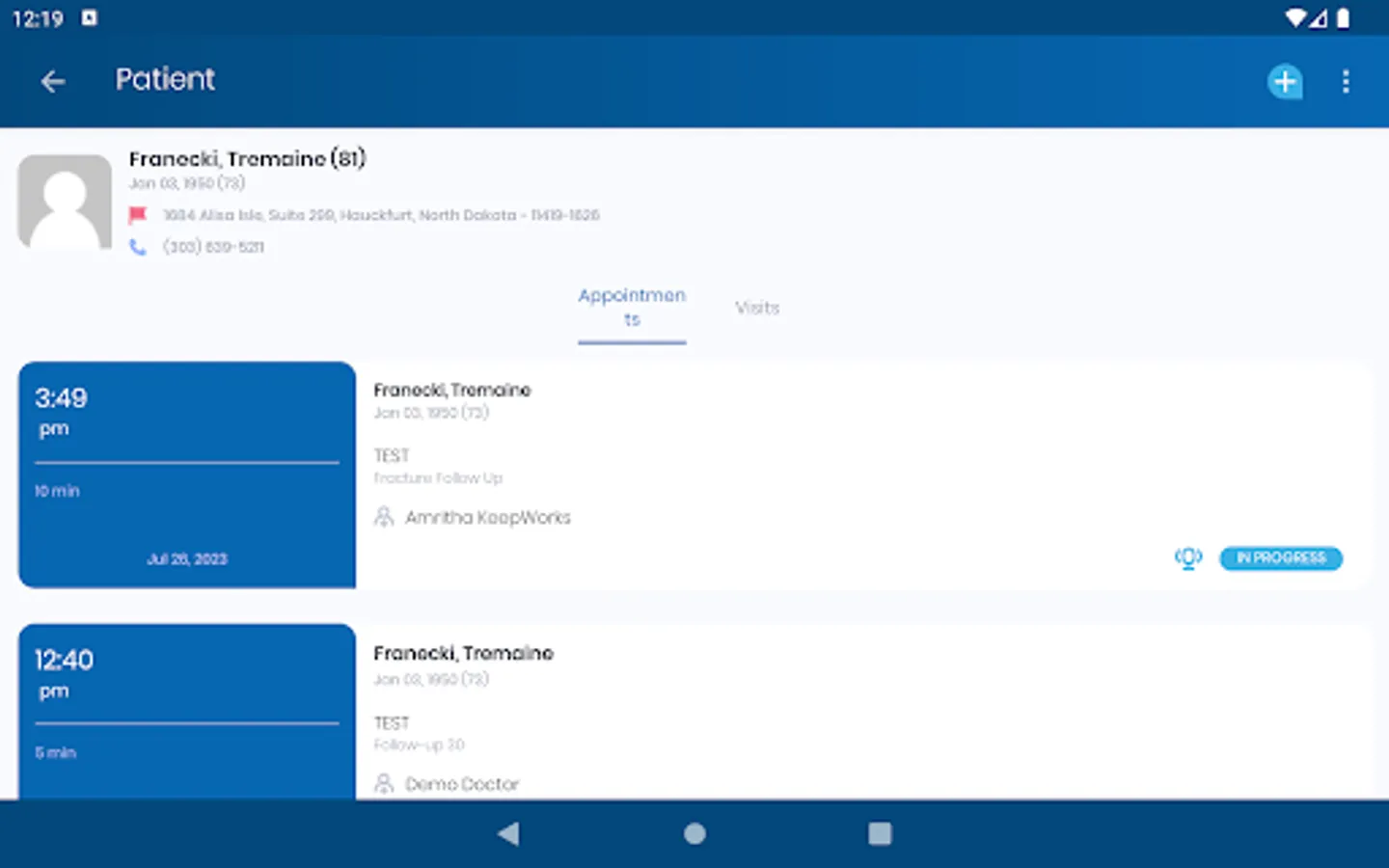1389x868 pixels.
Task: Tap the patient's phone number
Action: tap(213, 247)
